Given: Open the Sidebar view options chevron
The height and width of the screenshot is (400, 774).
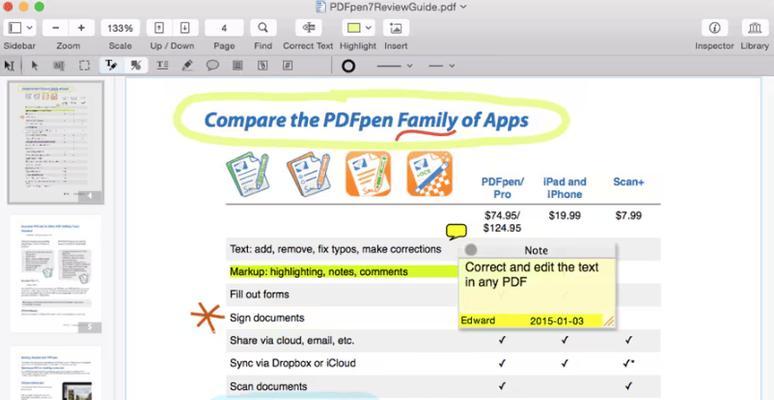Looking at the screenshot, I should point(29,28).
